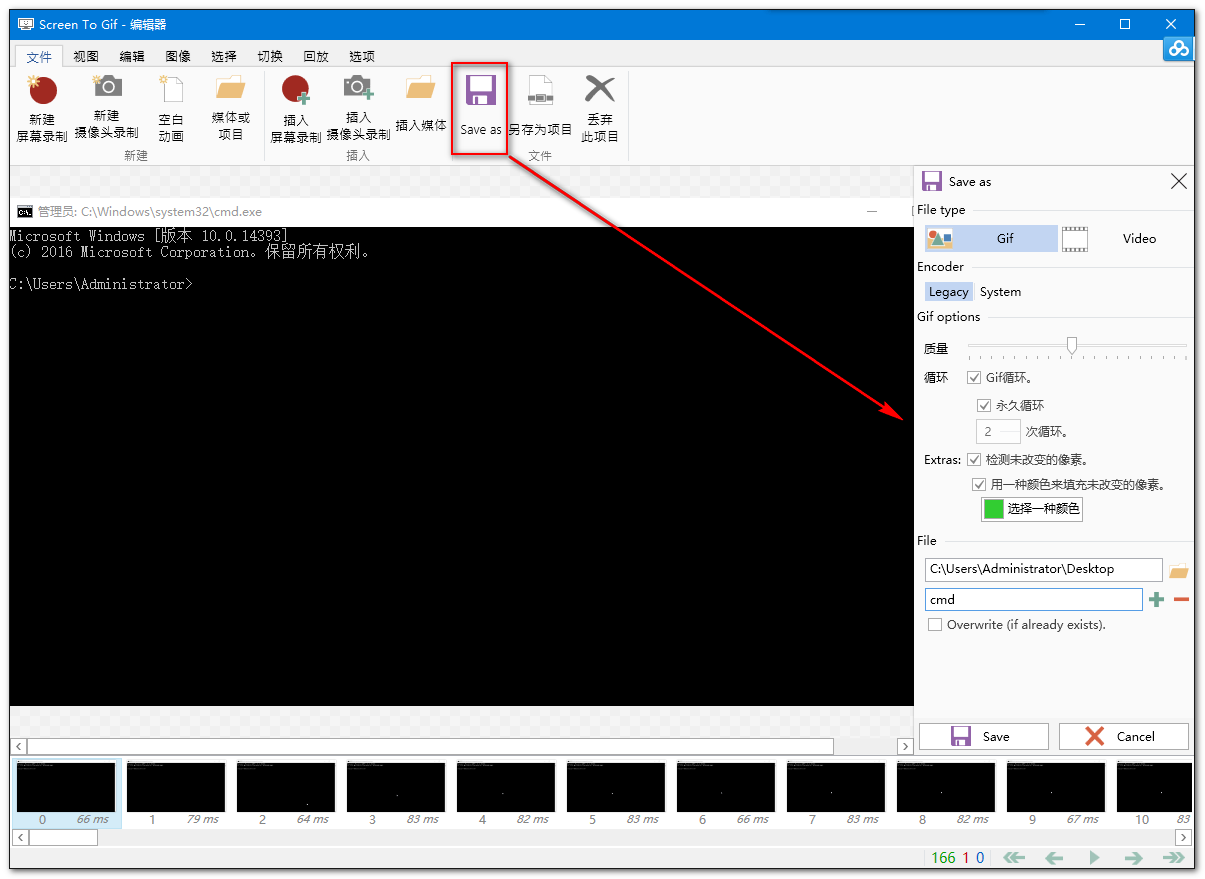Select frame 3 thumbnail (83 ms)
The image size is (1205, 879).
tap(397, 793)
